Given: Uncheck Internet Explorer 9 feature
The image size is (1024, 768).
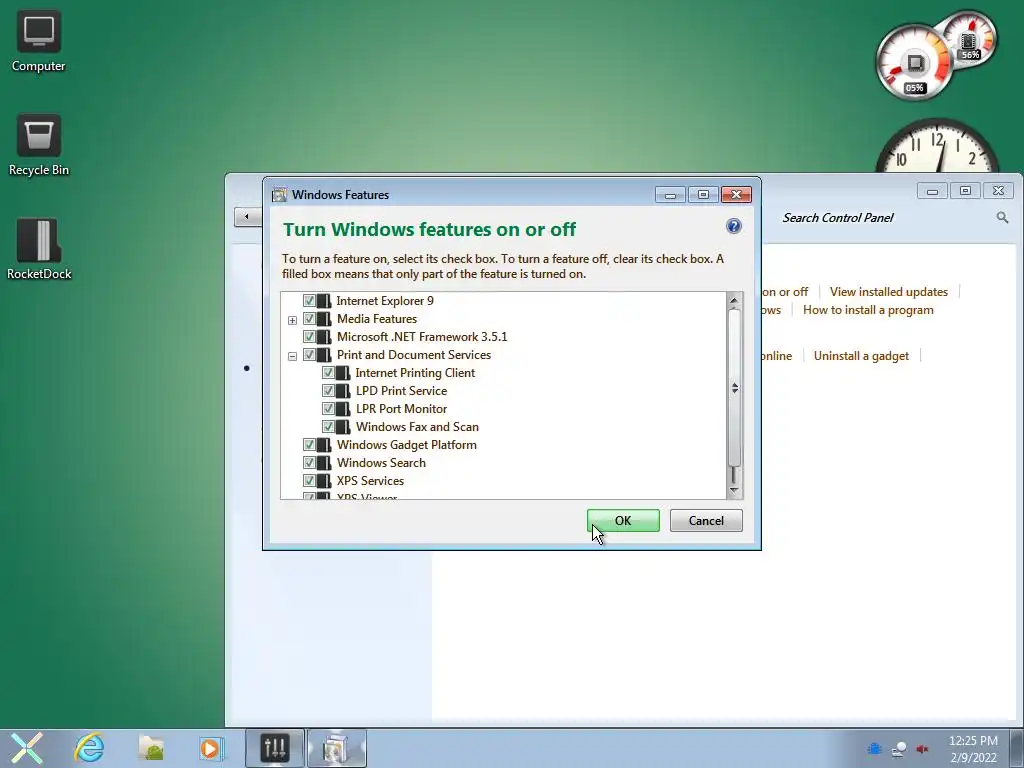Looking at the screenshot, I should click(310, 301).
